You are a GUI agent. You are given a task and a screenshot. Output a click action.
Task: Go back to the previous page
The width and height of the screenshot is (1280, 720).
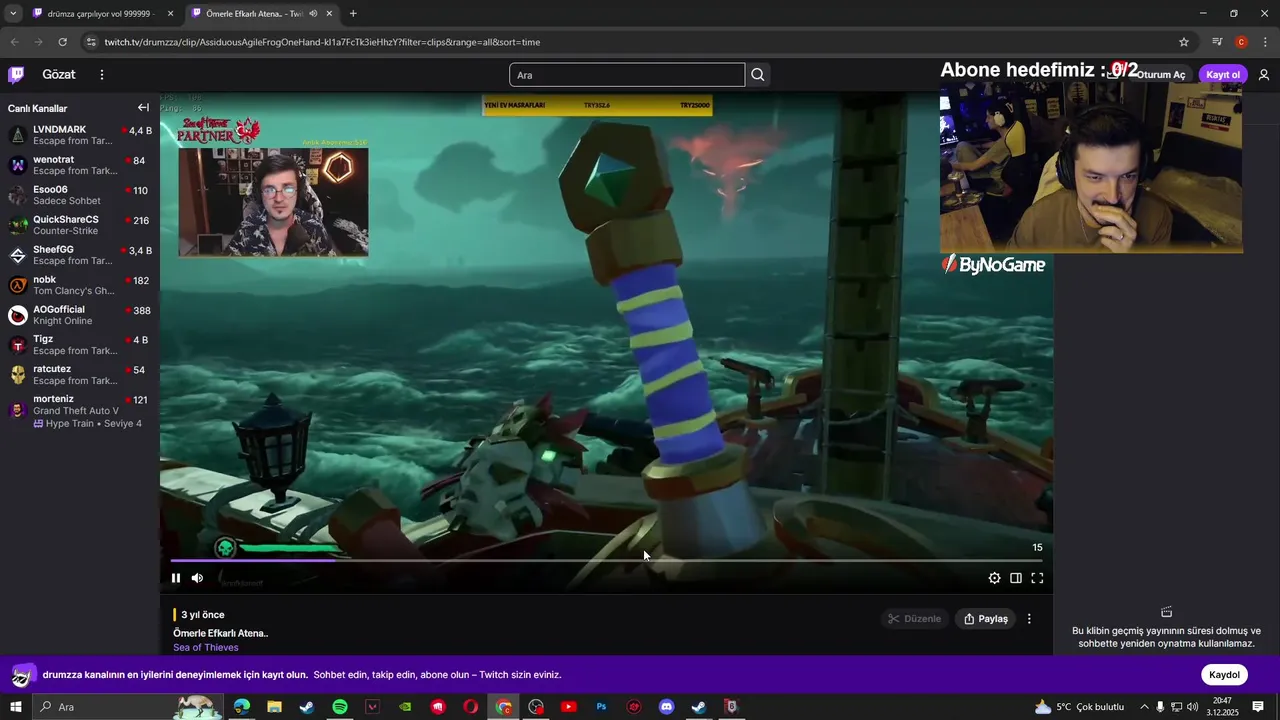point(14,42)
